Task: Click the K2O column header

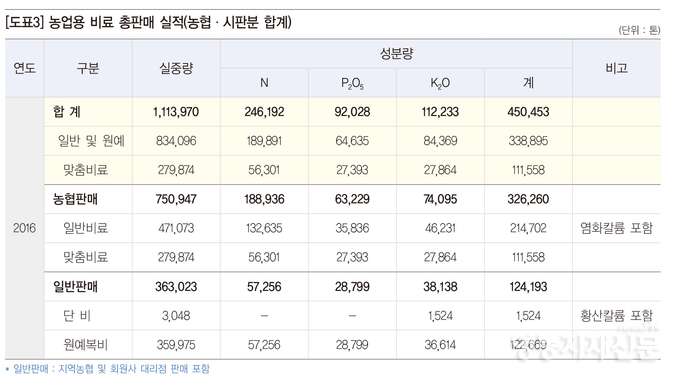Action: (x=440, y=83)
